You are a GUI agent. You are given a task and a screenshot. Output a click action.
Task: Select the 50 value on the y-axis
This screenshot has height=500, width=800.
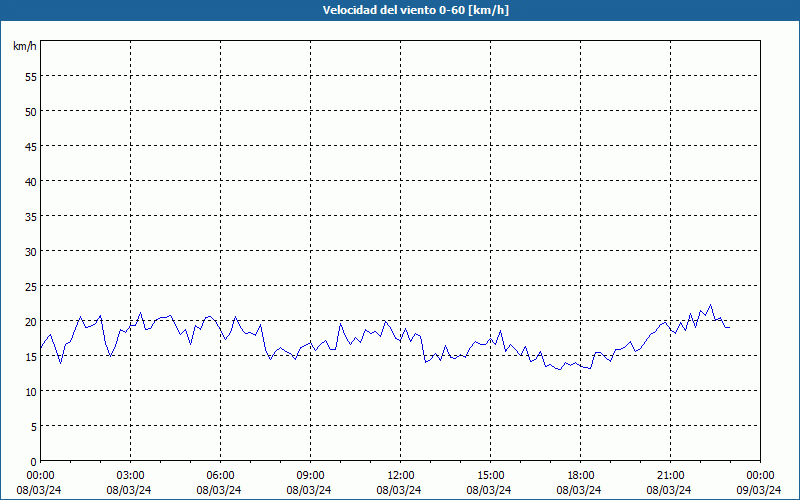click(31, 112)
